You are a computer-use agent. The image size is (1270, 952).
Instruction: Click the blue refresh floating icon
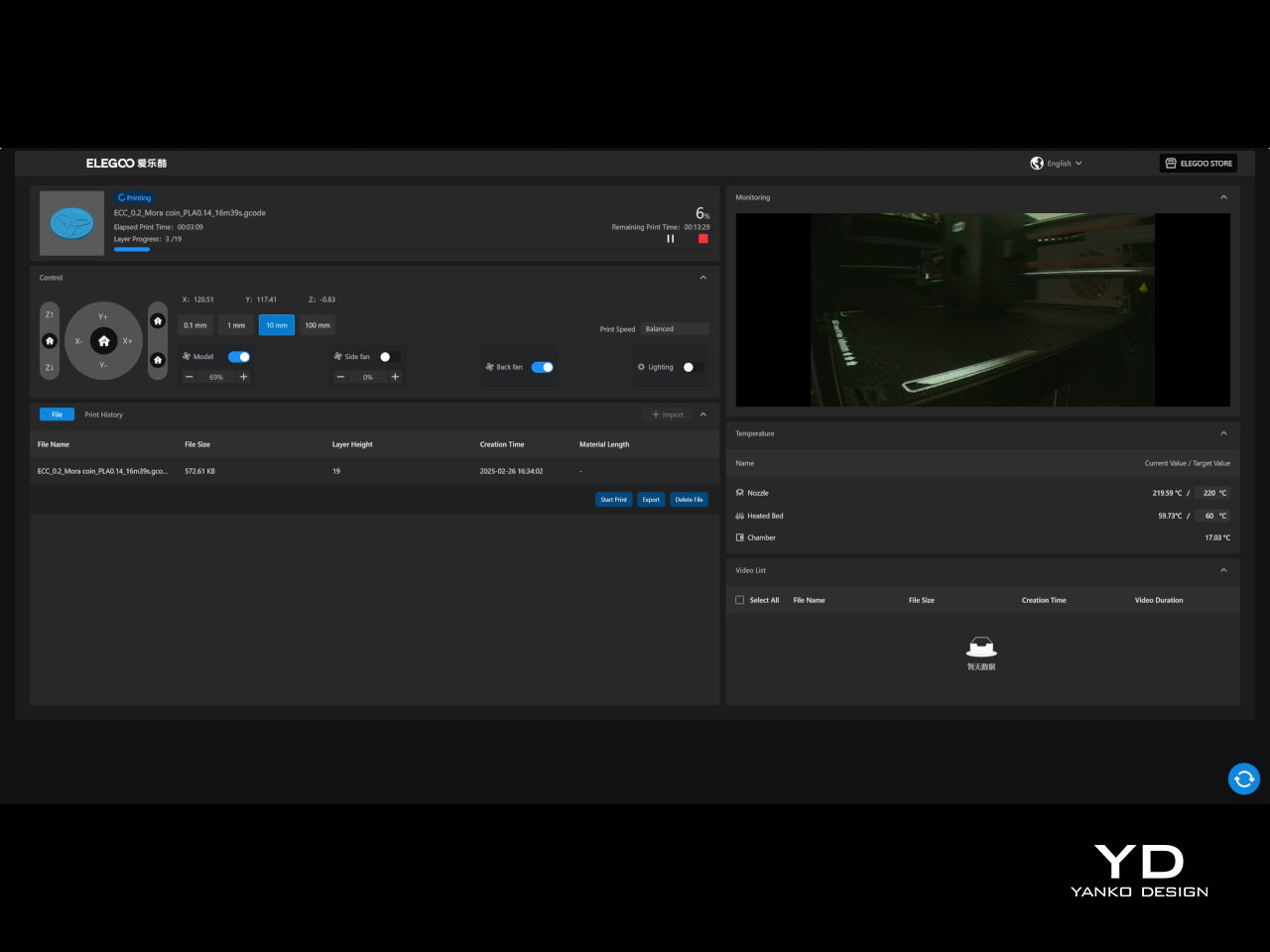click(x=1243, y=778)
